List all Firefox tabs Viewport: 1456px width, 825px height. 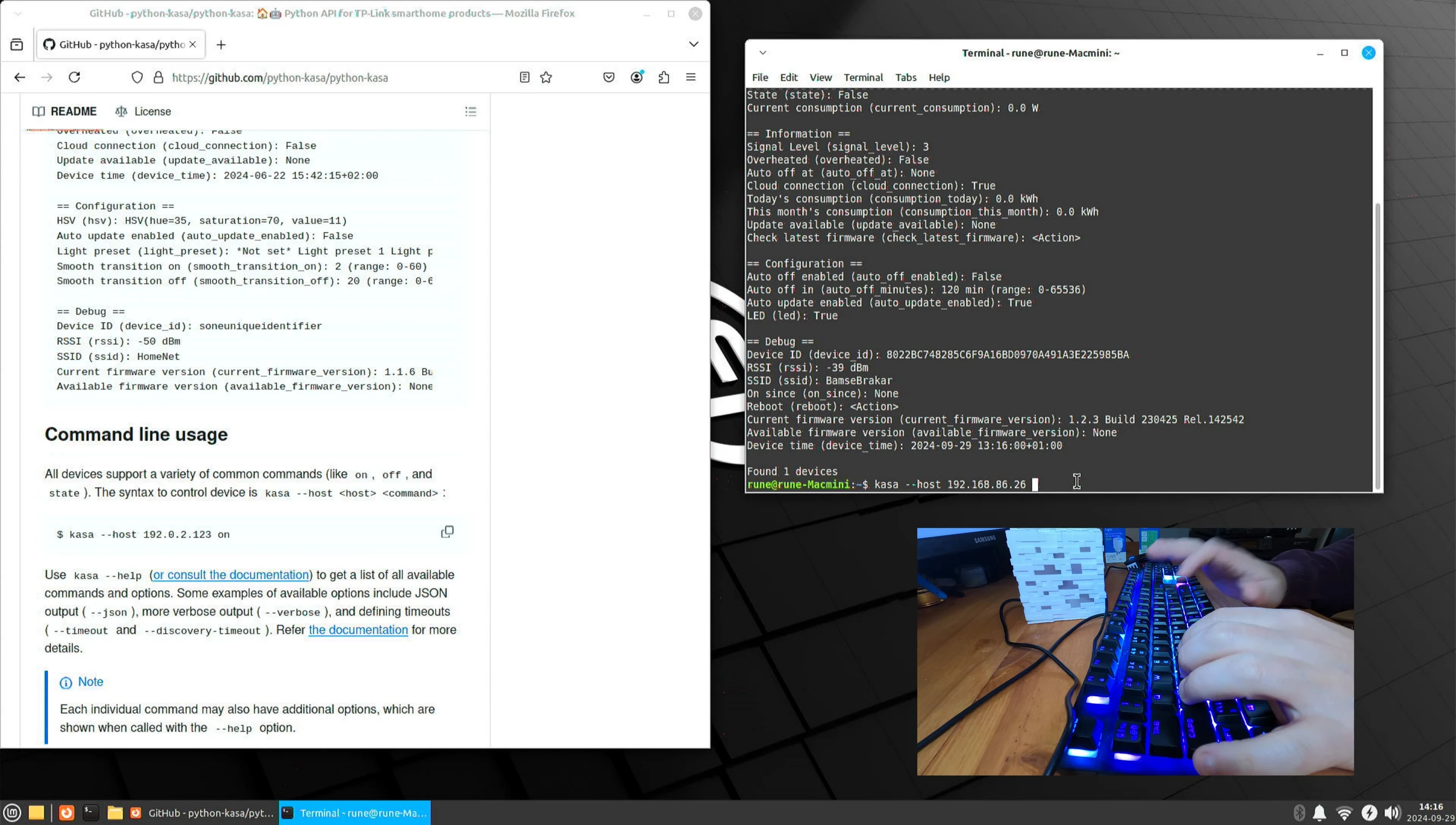click(x=693, y=44)
